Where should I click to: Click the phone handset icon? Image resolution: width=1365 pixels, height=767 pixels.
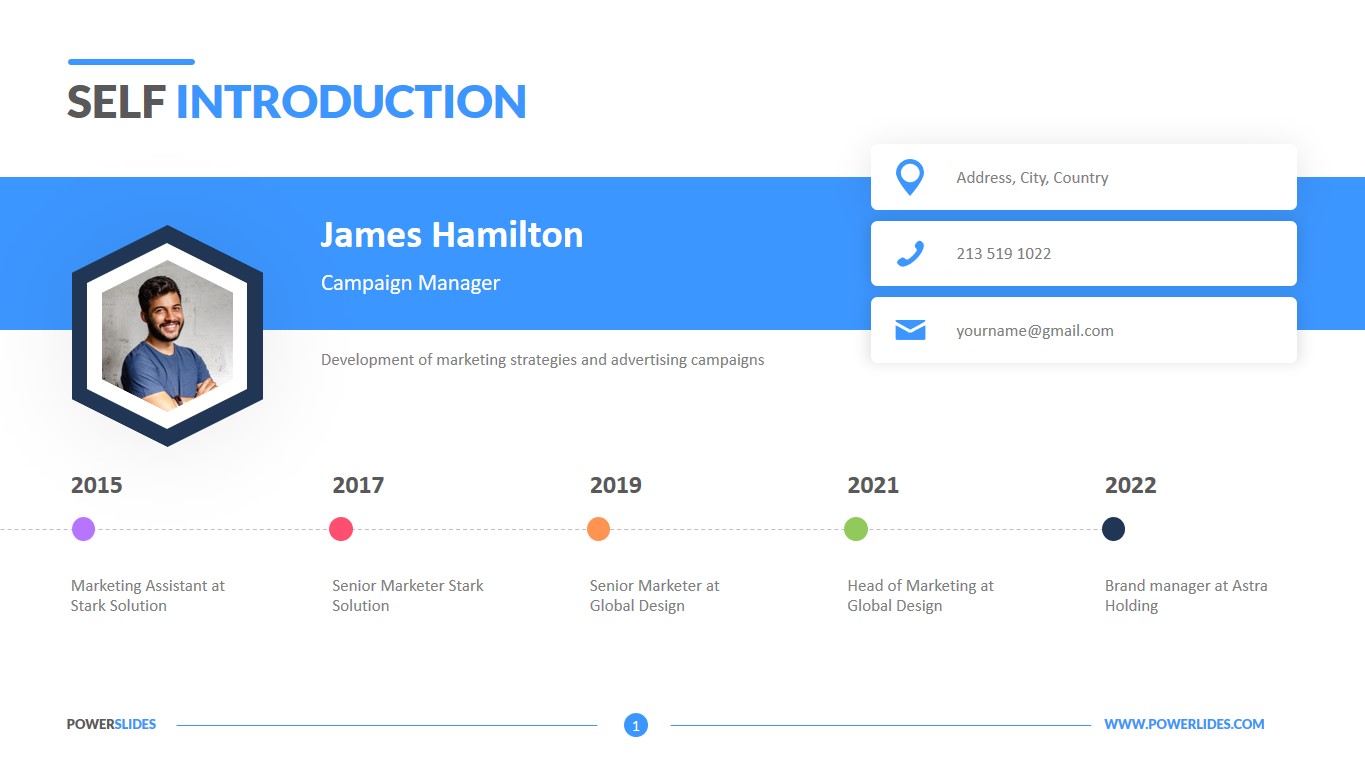coord(910,254)
